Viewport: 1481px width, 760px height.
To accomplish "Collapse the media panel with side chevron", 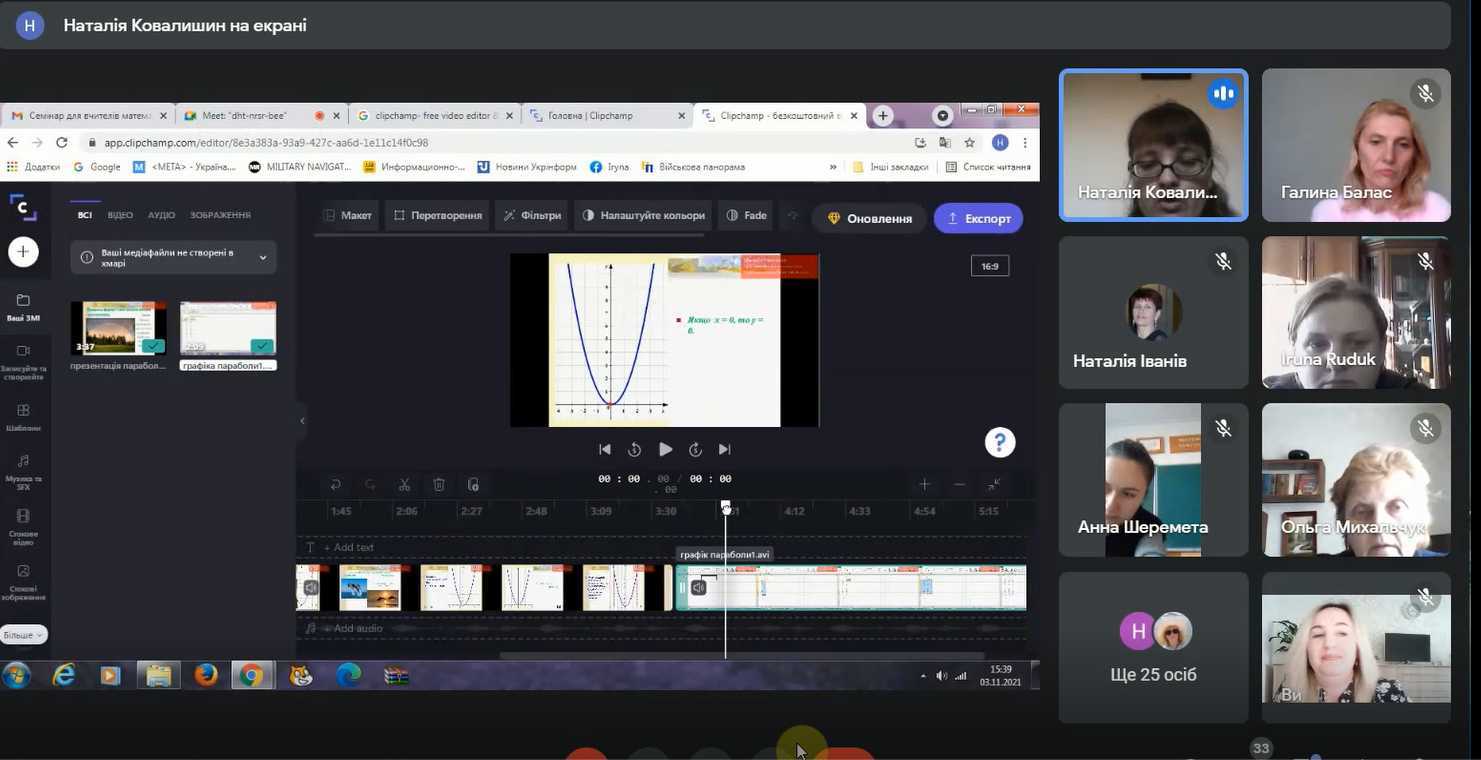I will (302, 421).
